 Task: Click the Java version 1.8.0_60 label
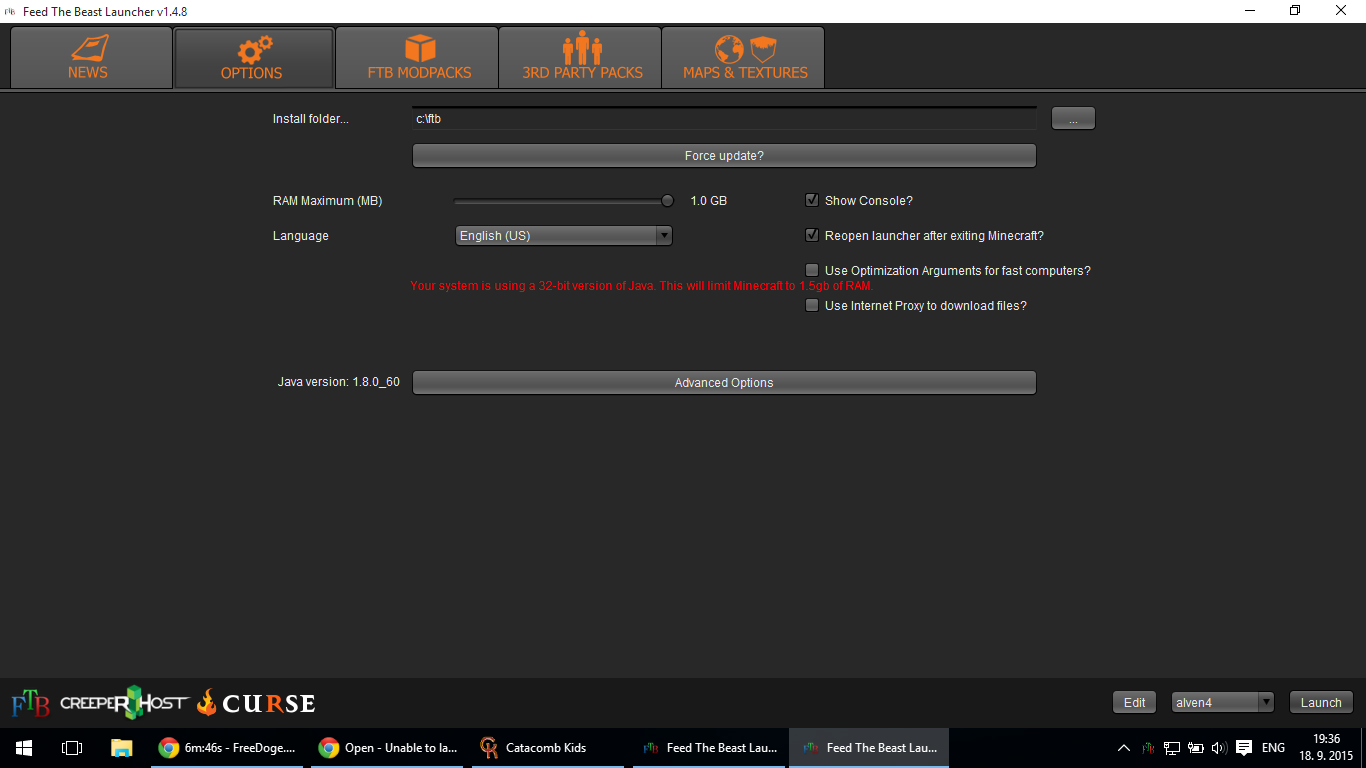tap(338, 382)
